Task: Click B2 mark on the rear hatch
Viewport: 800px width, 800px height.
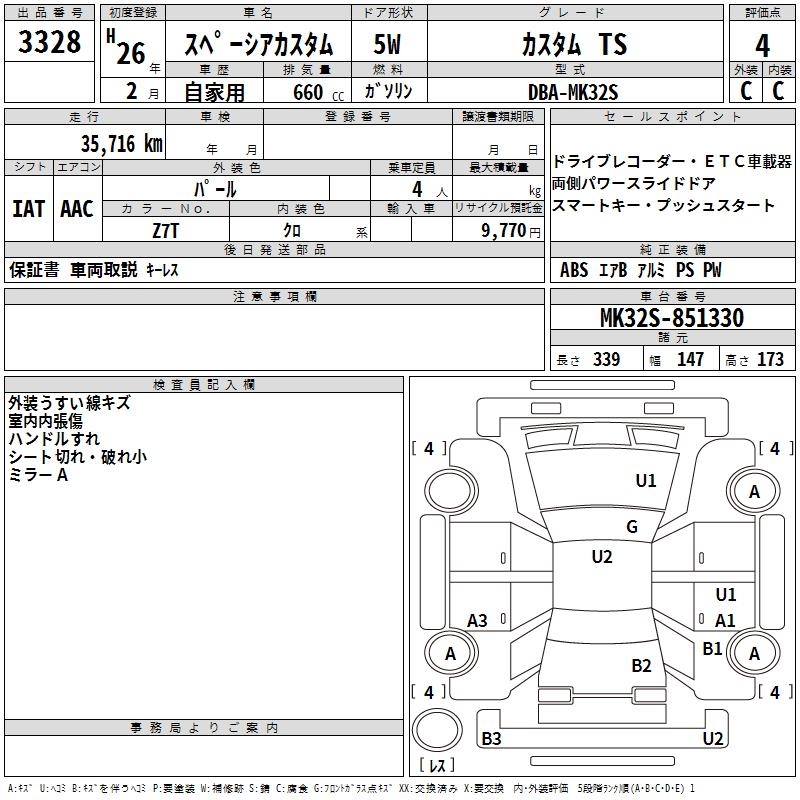Action: click(641, 666)
